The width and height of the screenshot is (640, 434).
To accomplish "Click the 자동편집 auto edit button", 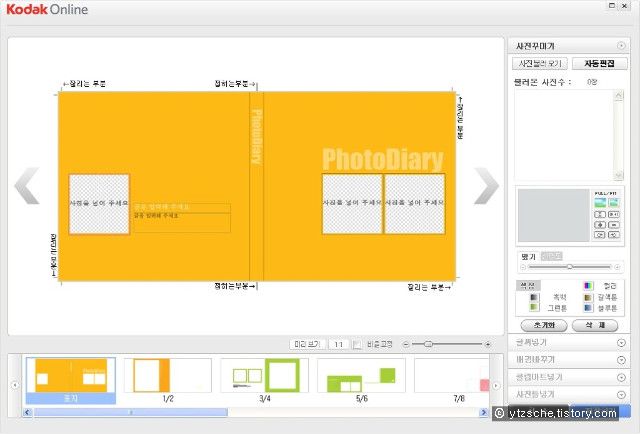I will [x=599, y=63].
